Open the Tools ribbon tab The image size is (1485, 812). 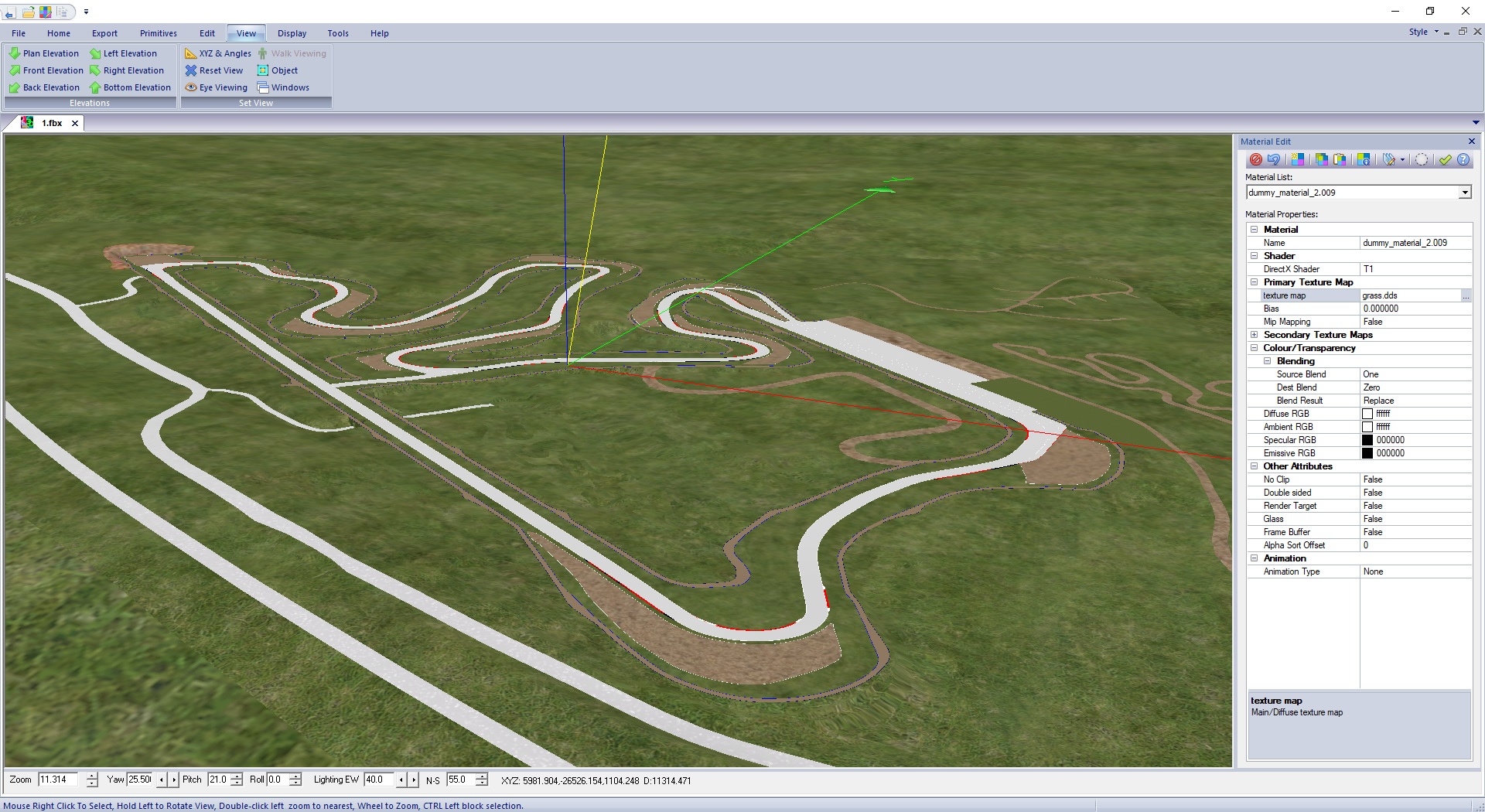[338, 33]
